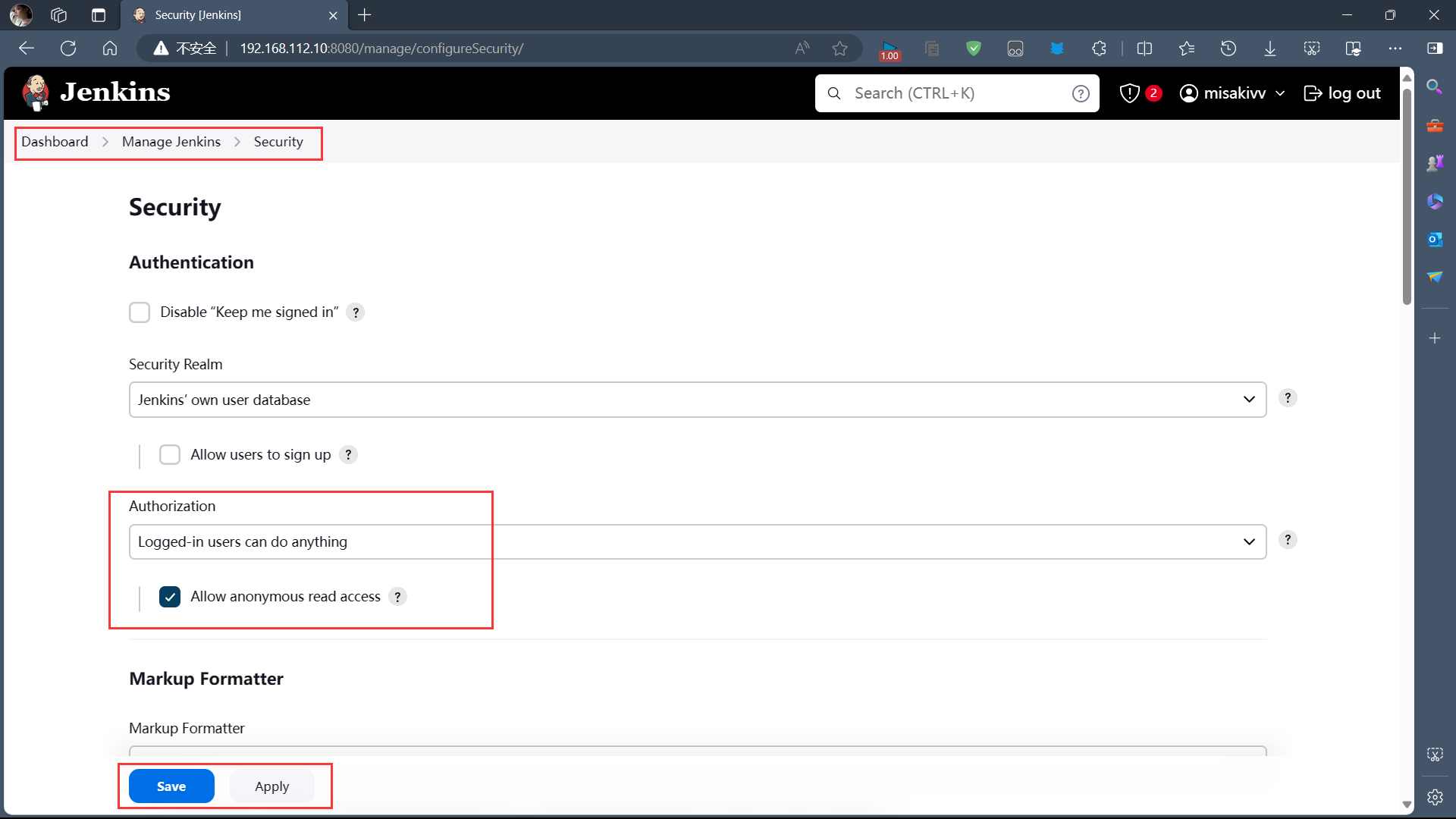Open help for Disable Keep me signed in
1456x819 pixels.
355,312
